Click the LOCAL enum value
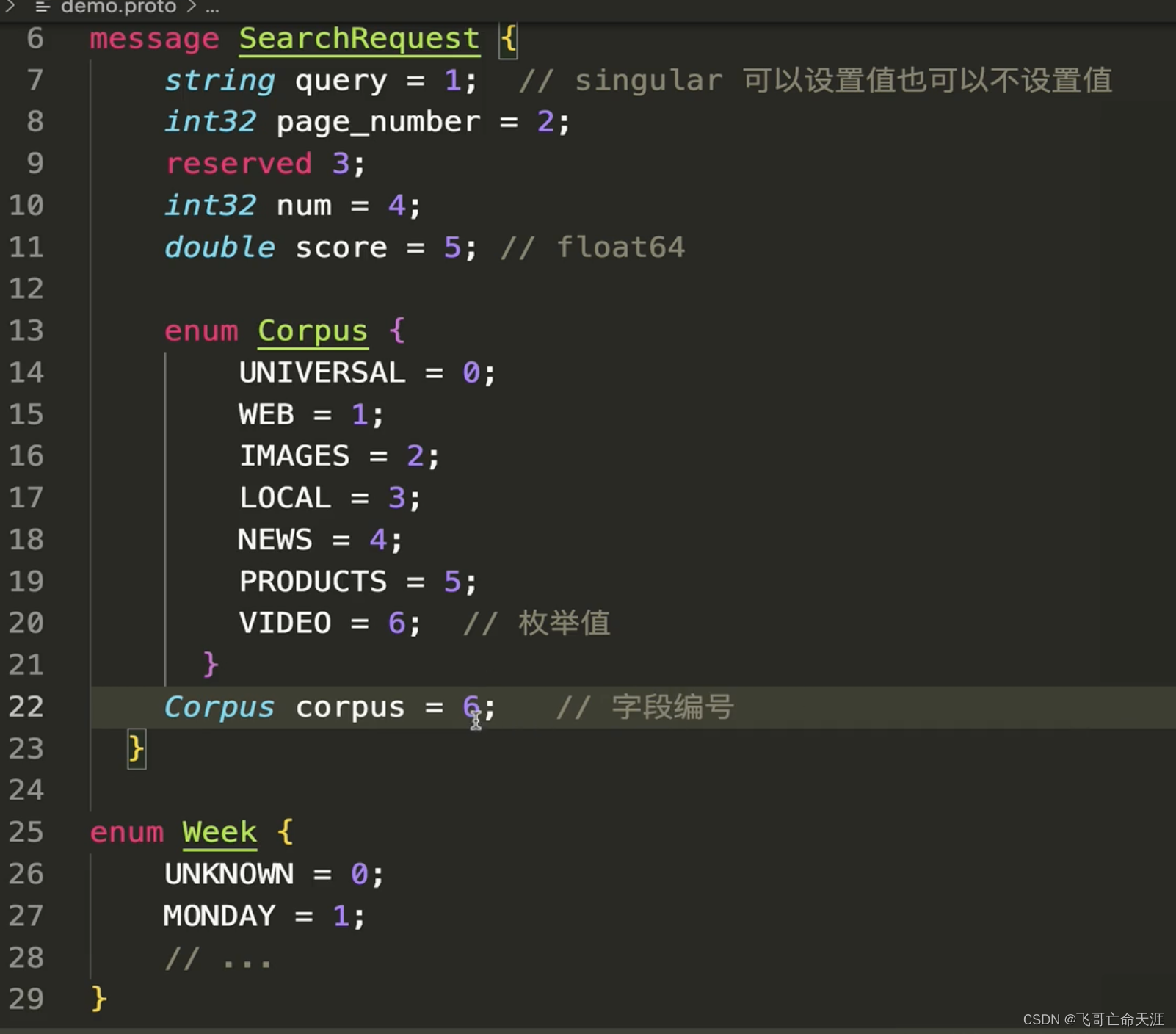Image resolution: width=1176 pixels, height=1034 pixels. pyautogui.click(x=286, y=498)
